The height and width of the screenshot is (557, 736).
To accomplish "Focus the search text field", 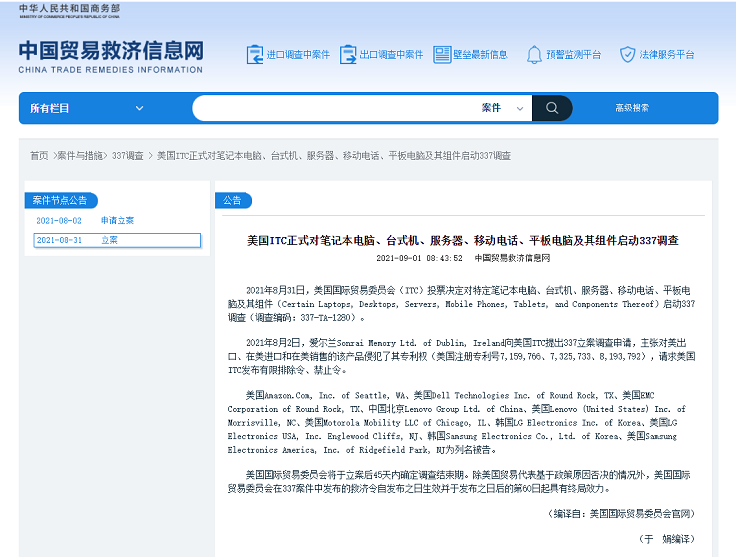I will tap(336, 108).
